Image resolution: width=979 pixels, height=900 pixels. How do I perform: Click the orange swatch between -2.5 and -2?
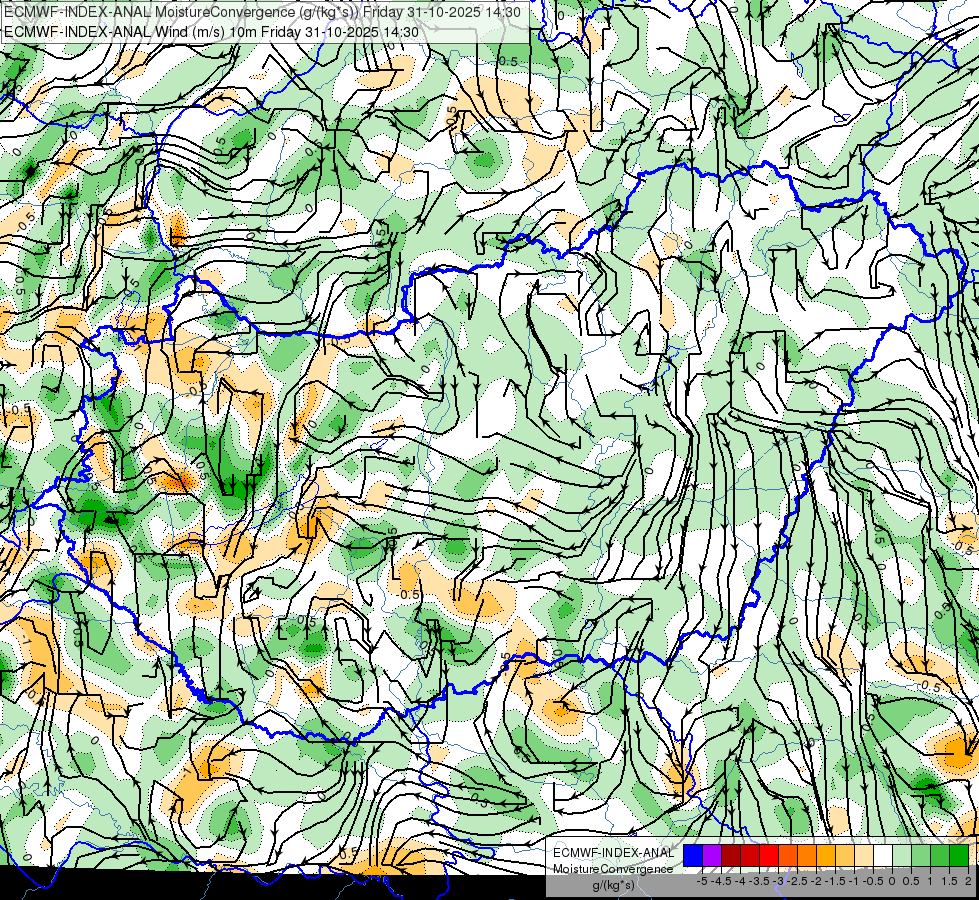pyautogui.click(x=807, y=855)
